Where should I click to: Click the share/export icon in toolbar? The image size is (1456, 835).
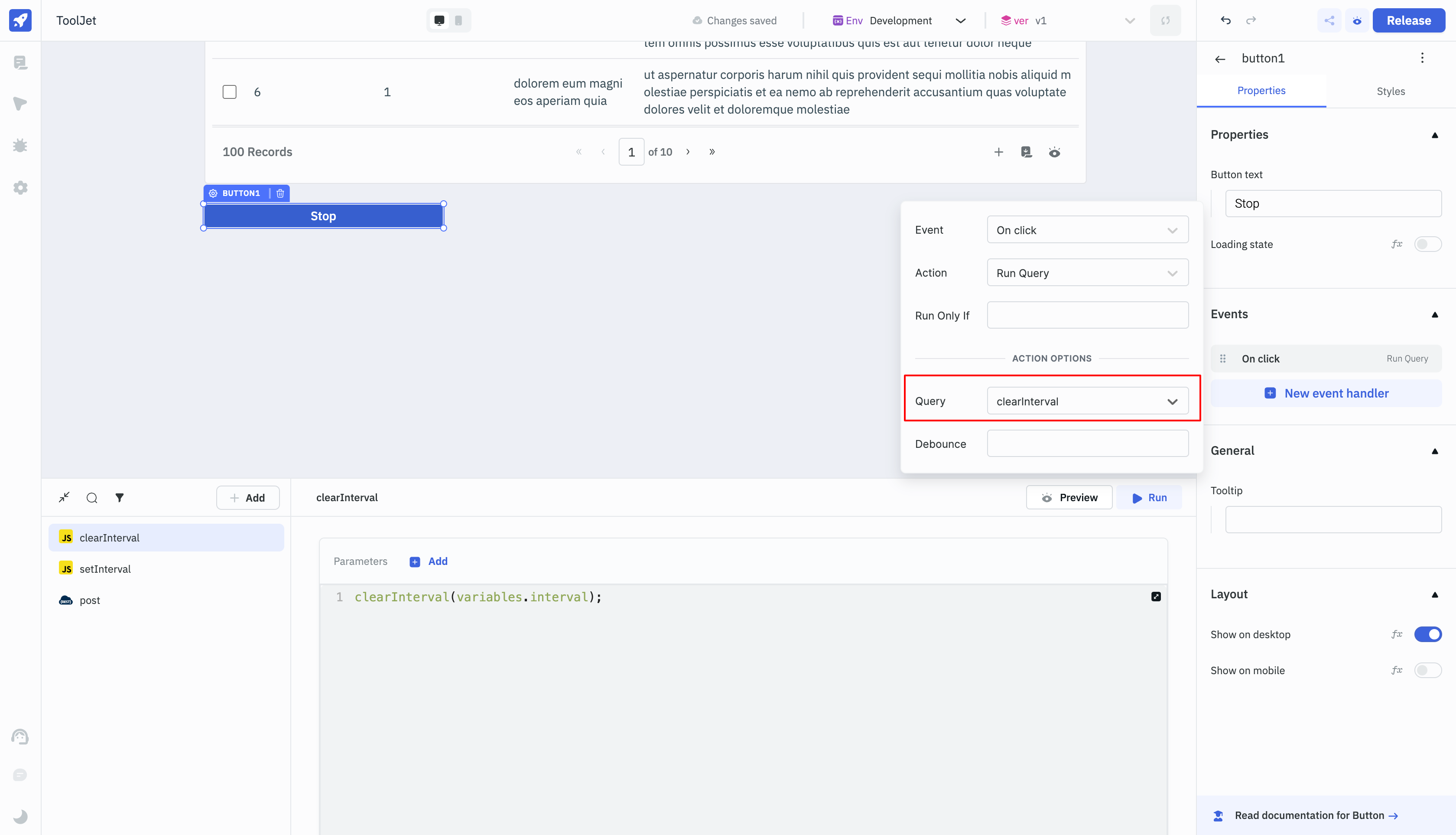click(x=1329, y=20)
